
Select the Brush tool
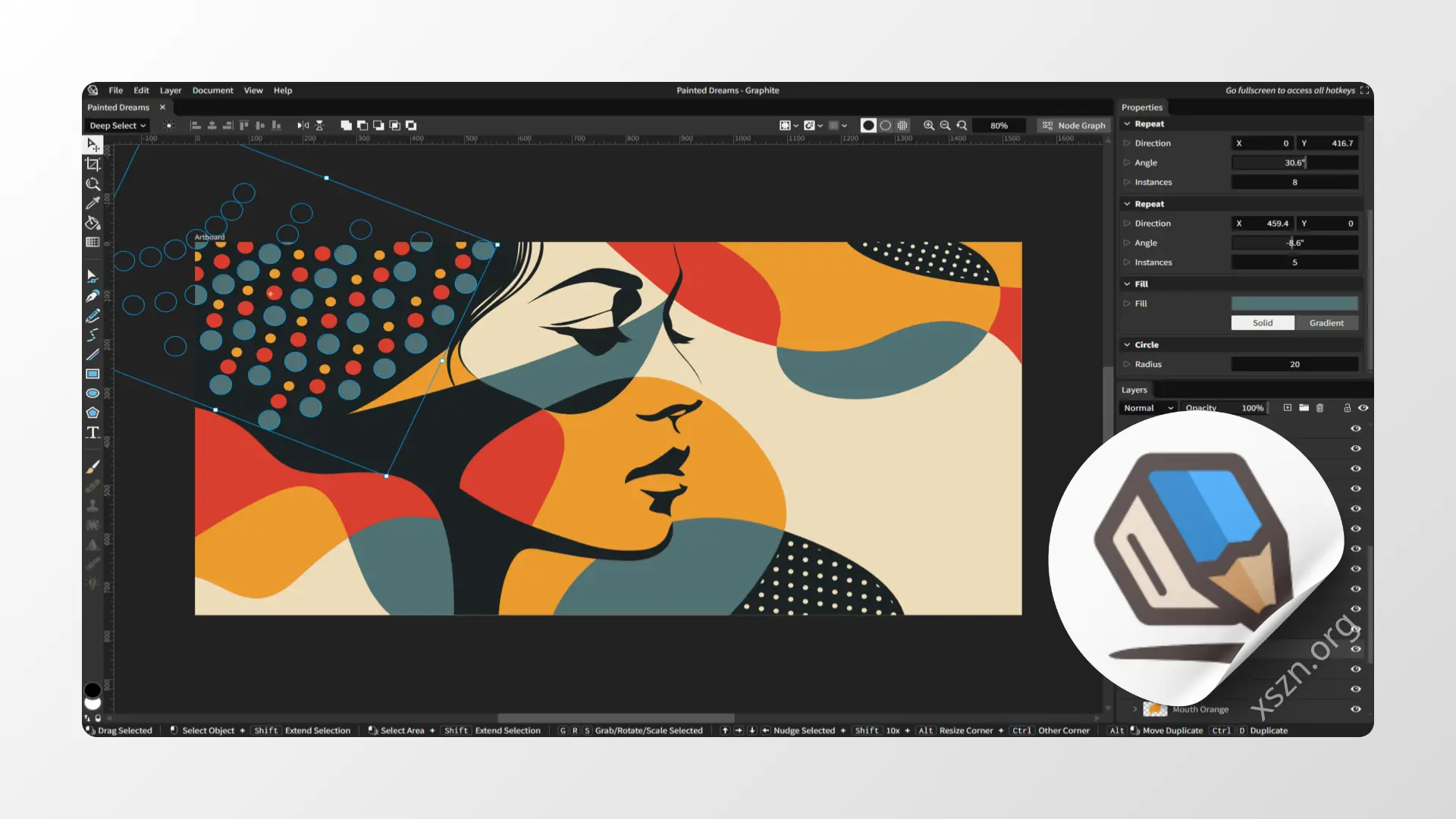[93, 466]
